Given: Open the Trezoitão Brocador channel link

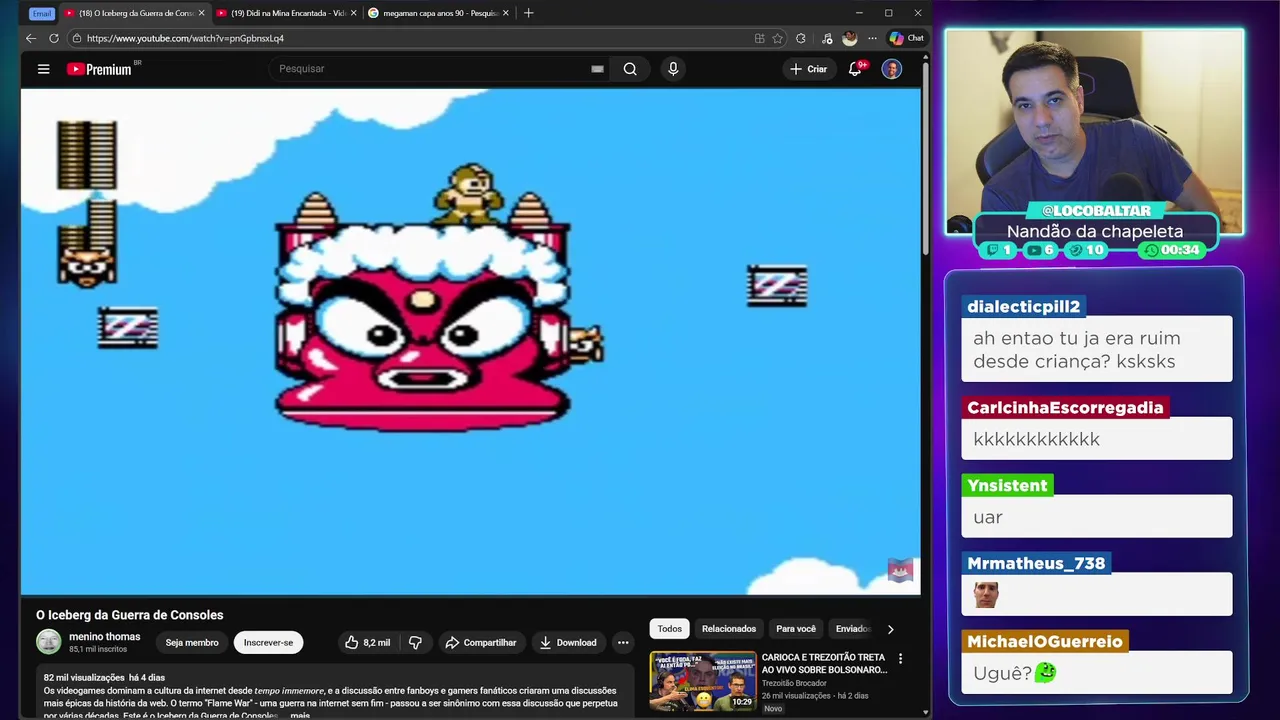Looking at the screenshot, I should [794, 683].
